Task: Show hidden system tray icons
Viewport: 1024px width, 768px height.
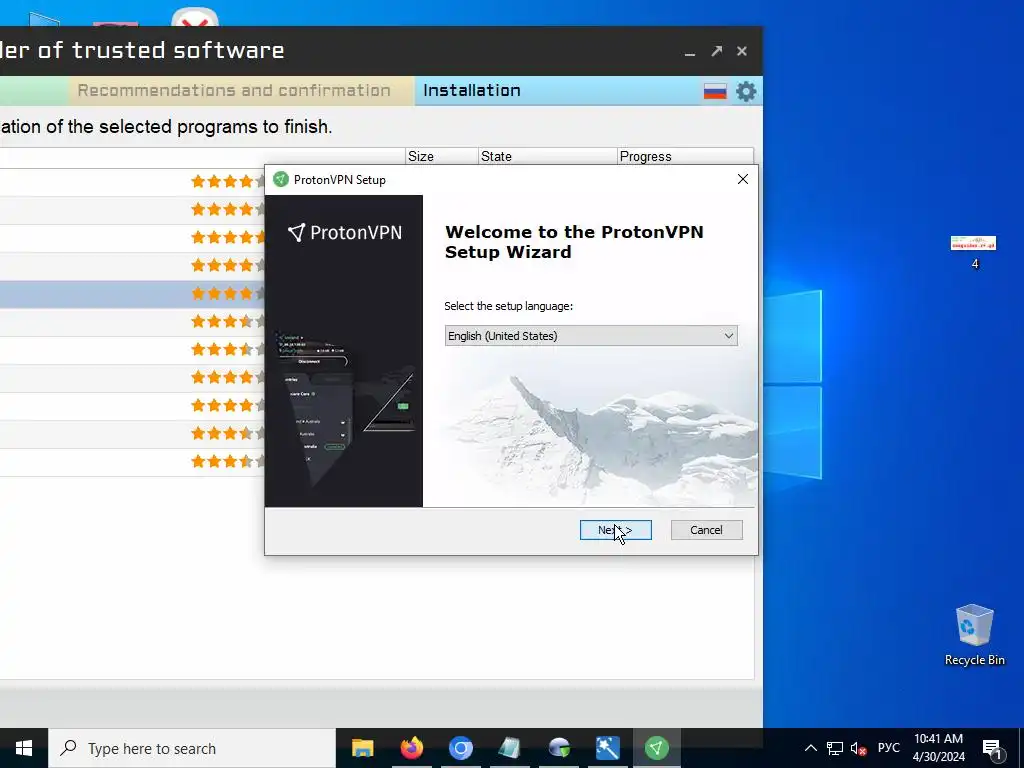Action: point(810,748)
